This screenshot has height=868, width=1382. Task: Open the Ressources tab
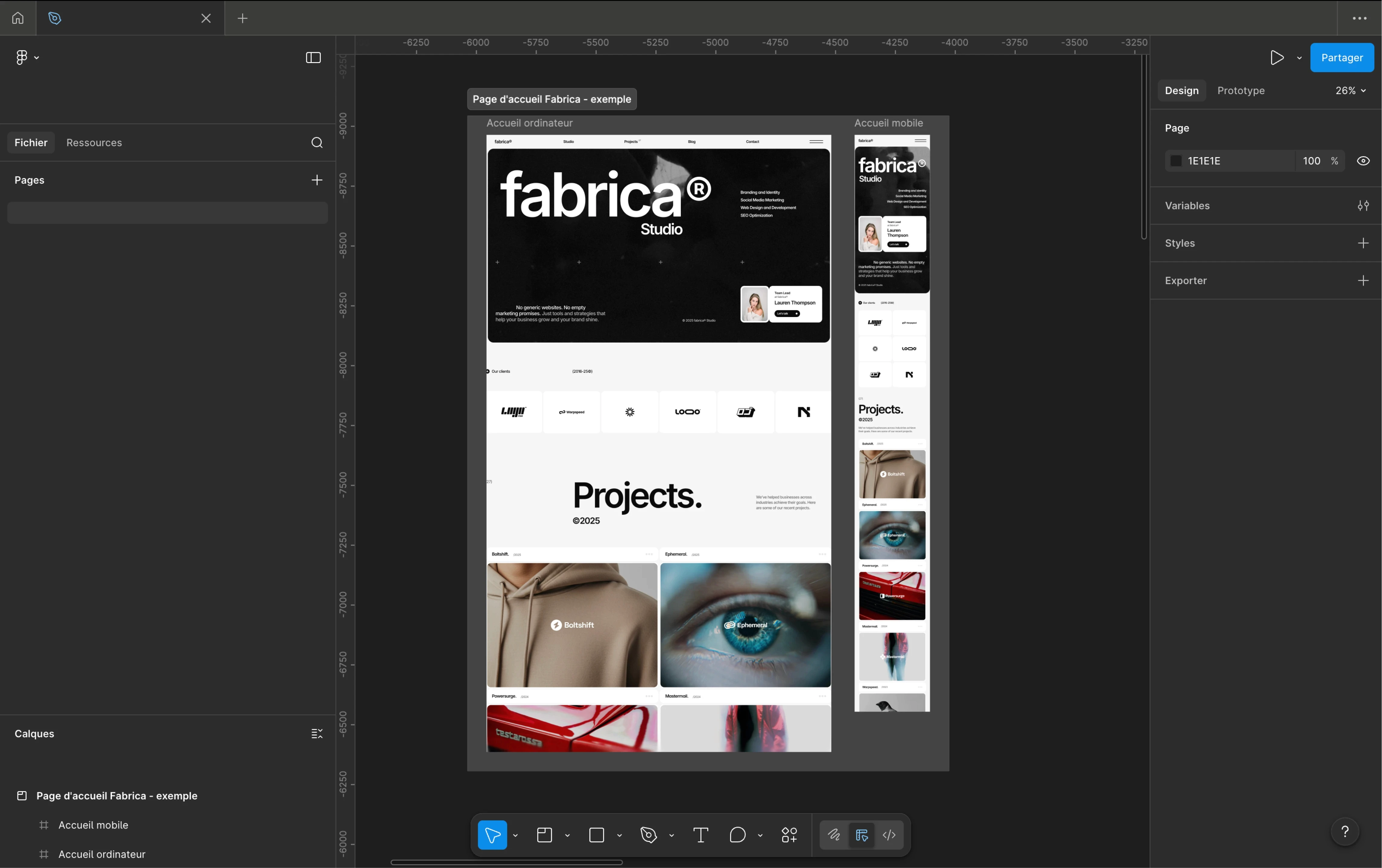tap(94, 142)
